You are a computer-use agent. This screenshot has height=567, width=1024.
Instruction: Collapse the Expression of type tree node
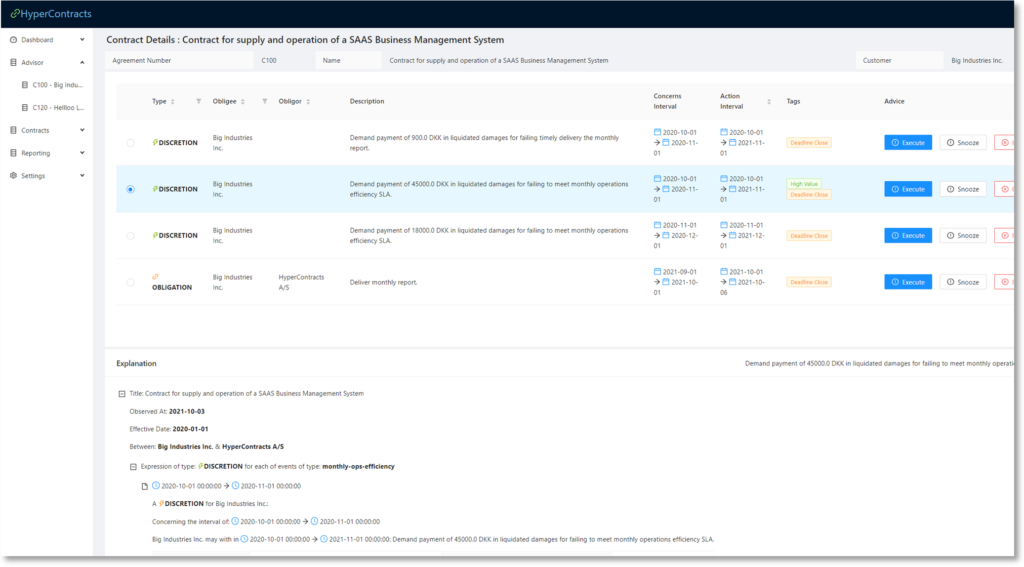(133, 467)
